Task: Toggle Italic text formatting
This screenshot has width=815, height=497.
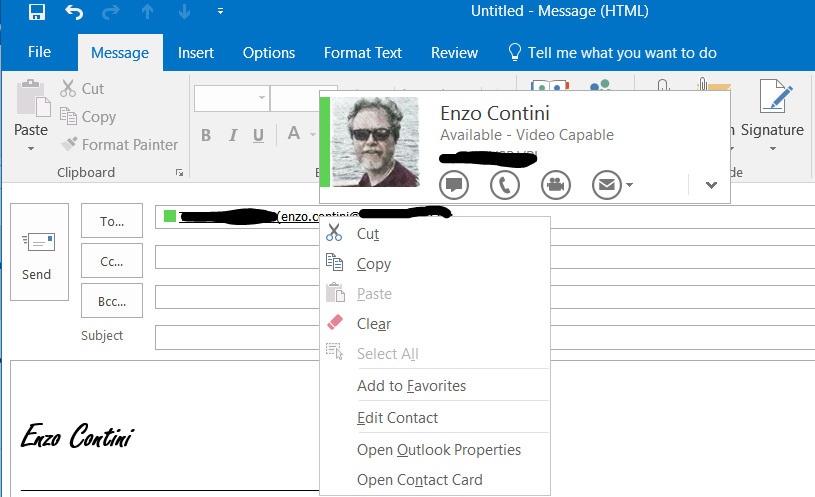Action: [233, 135]
